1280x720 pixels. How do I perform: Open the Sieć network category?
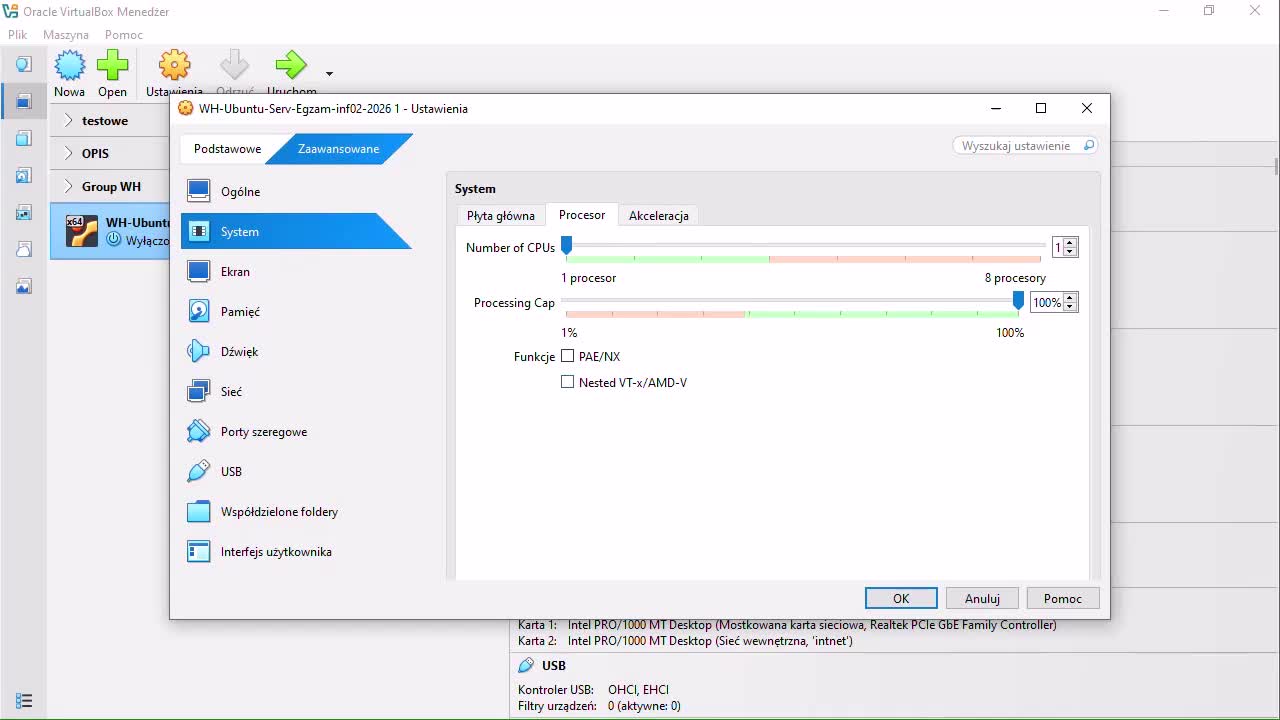[x=296, y=392]
